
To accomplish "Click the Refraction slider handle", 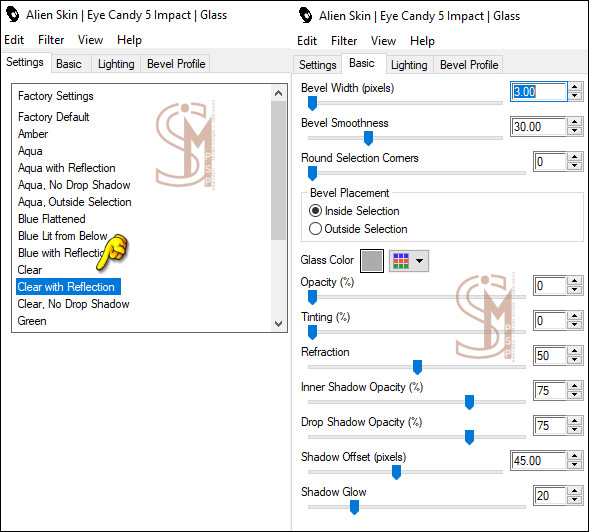I will pyautogui.click(x=417, y=367).
